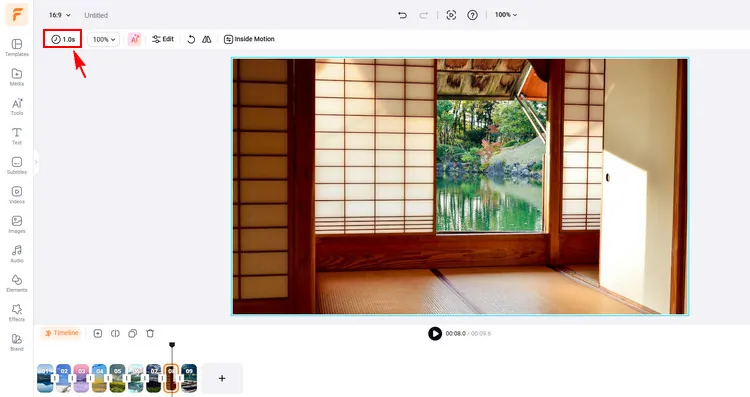Open the Media panel in sidebar

coord(17,77)
